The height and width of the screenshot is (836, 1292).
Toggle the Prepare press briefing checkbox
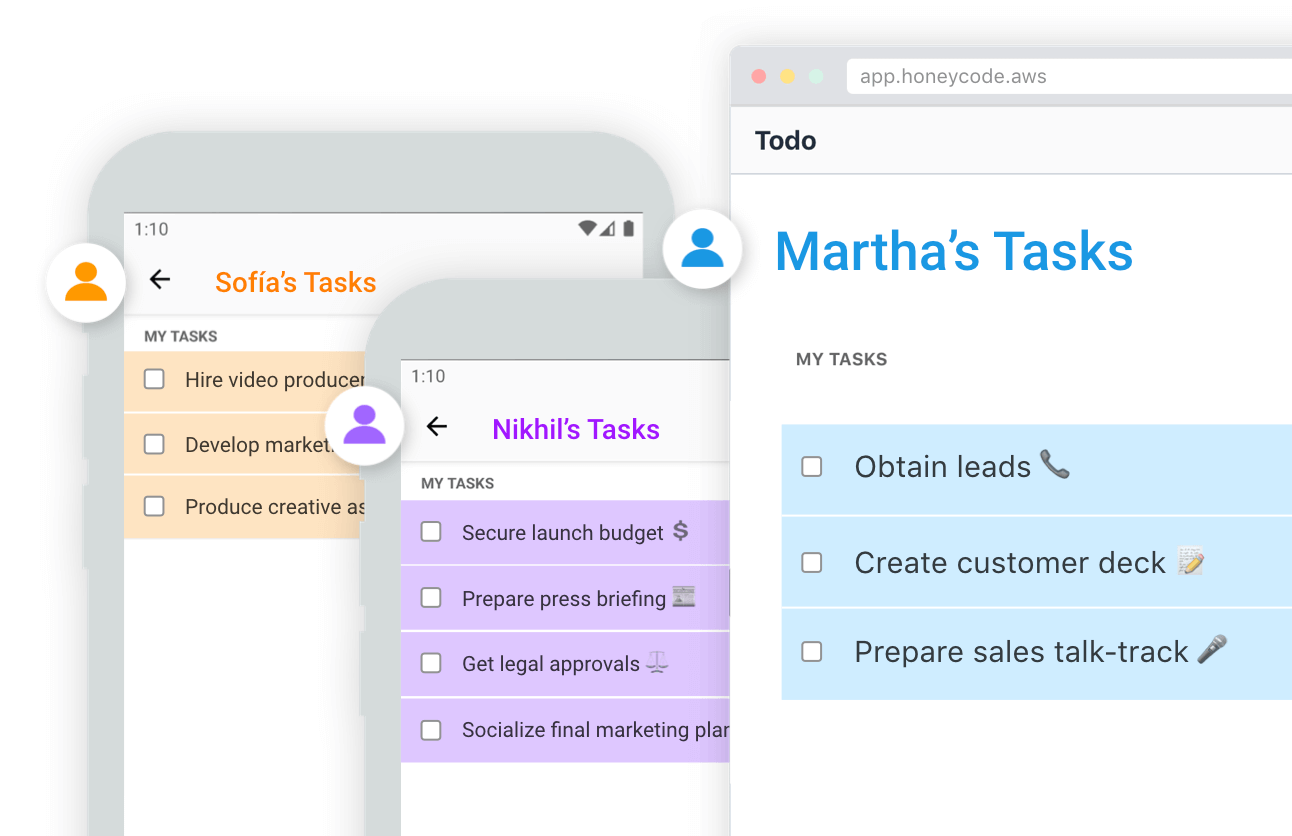(431, 598)
